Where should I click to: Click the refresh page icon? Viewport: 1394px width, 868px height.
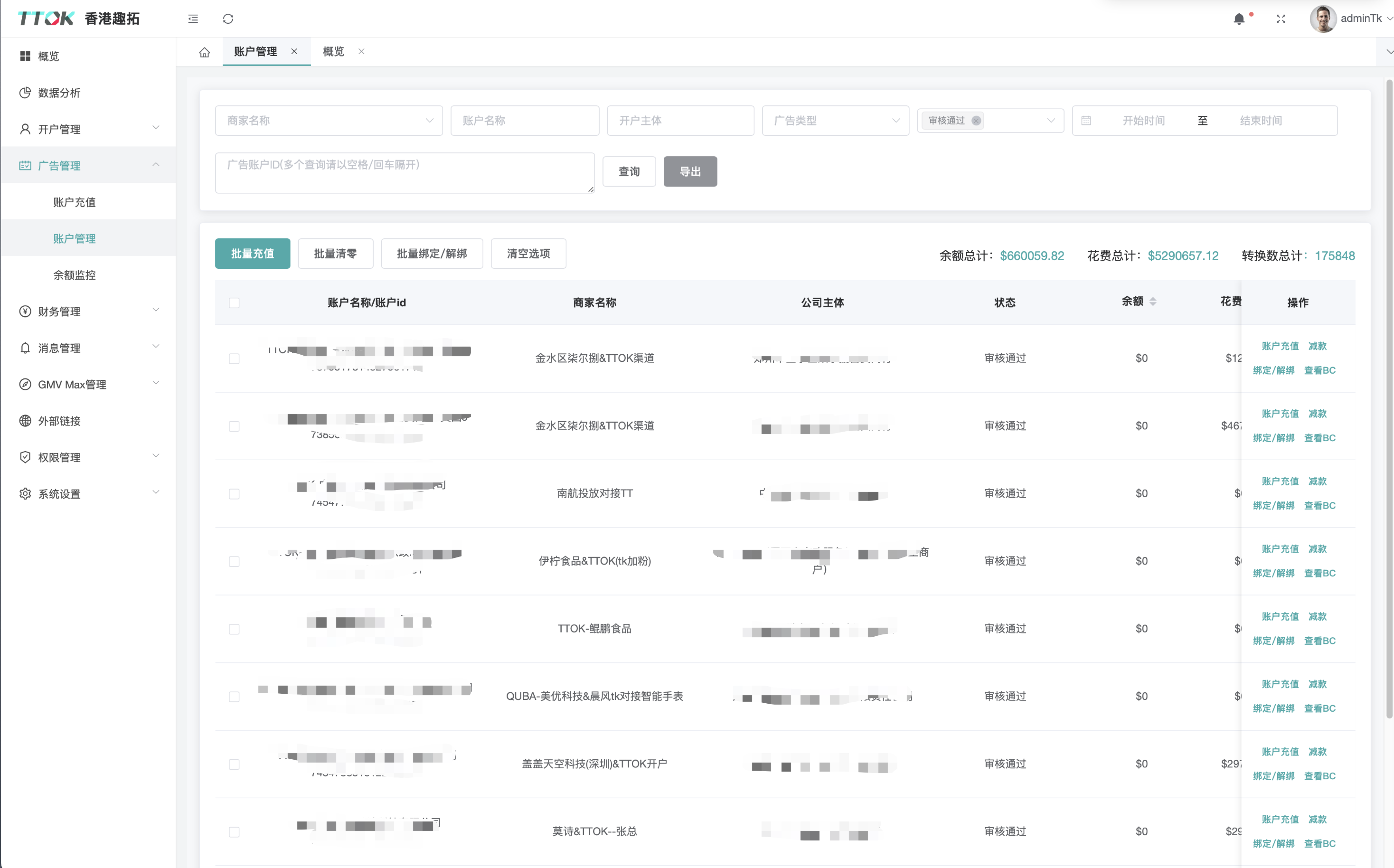coord(228,19)
